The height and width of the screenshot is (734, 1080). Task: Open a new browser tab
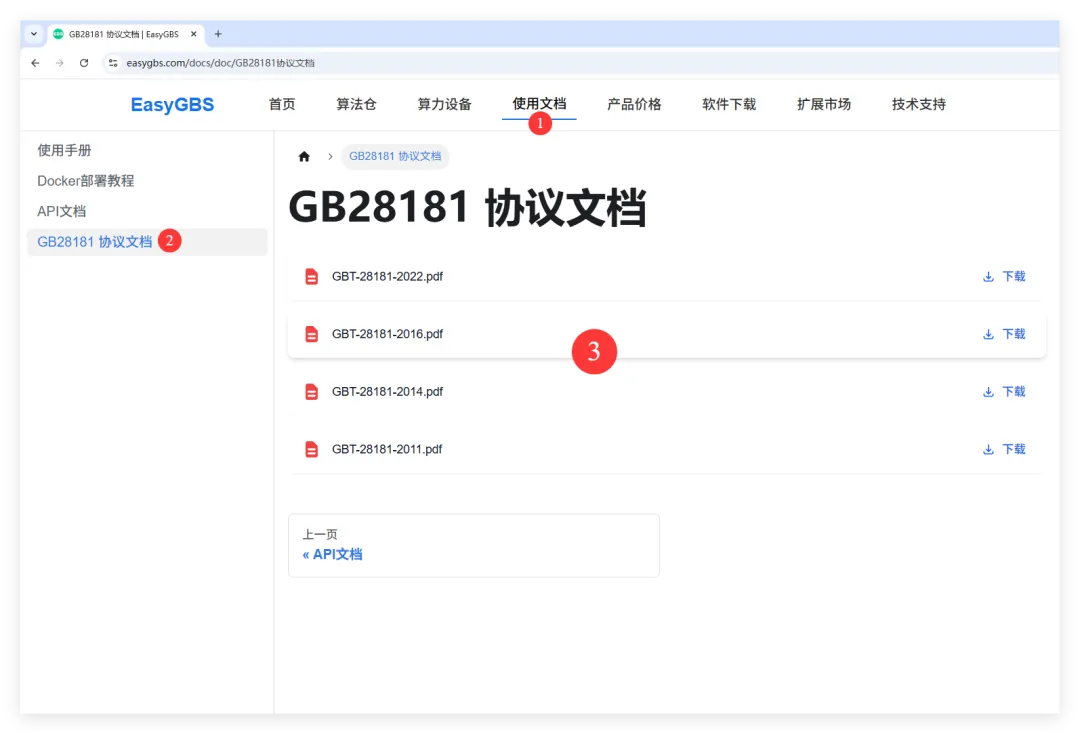[218, 34]
